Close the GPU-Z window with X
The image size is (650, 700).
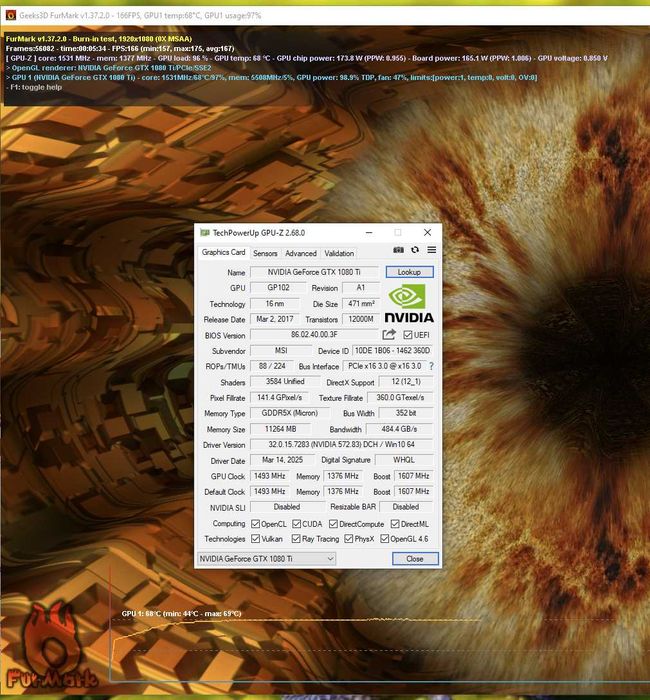click(x=427, y=233)
